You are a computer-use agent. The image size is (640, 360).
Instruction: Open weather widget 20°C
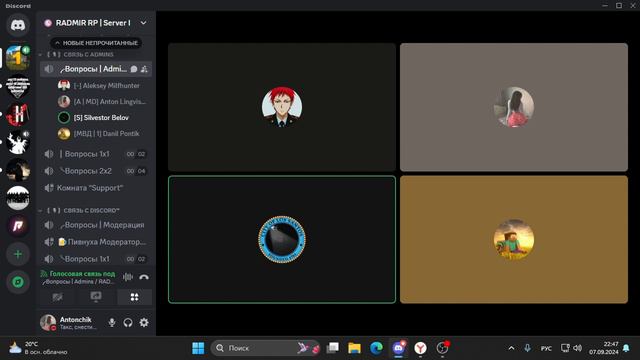(38, 348)
